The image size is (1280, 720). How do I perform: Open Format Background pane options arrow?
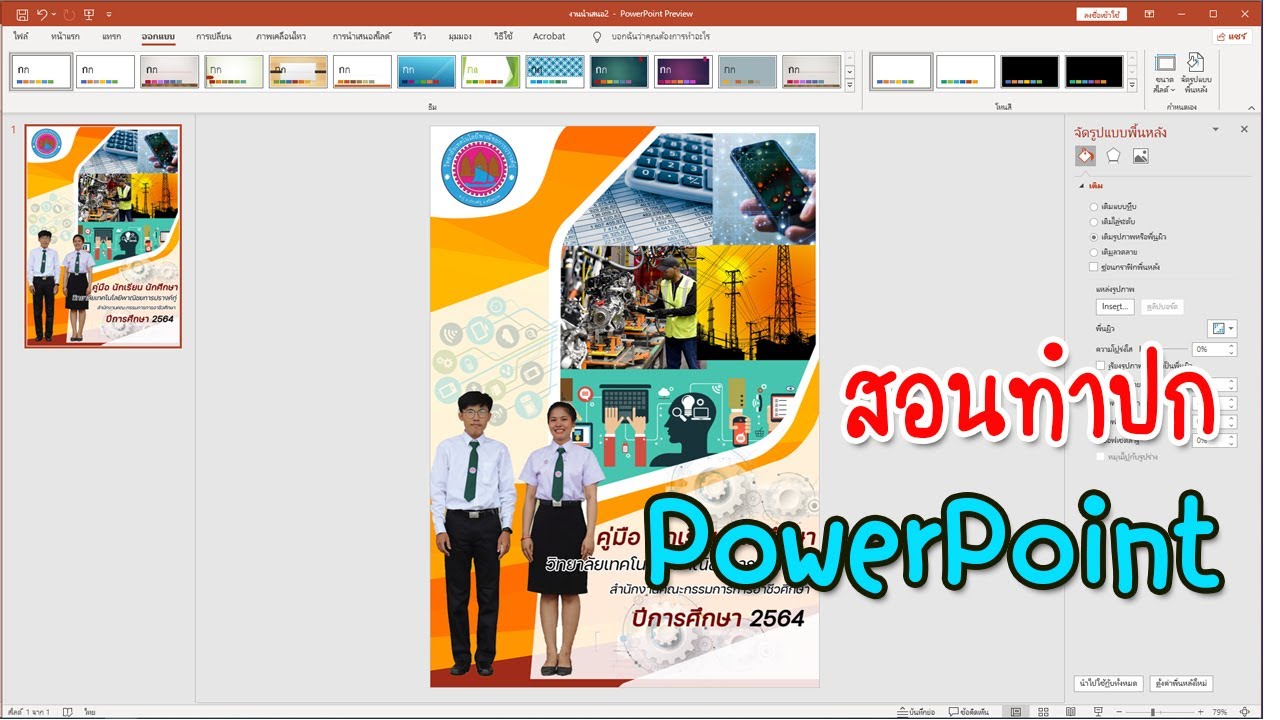tap(1215, 129)
